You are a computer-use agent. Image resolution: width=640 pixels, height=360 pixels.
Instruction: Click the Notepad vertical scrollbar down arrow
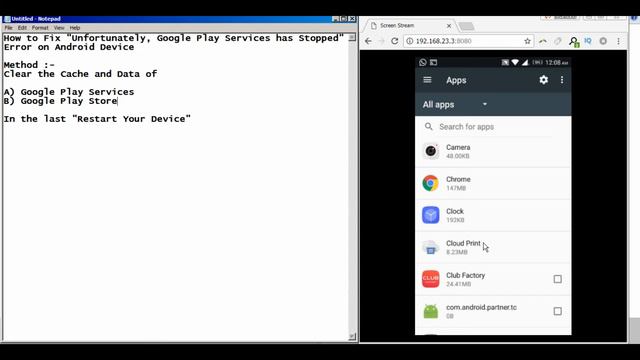point(352,337)
